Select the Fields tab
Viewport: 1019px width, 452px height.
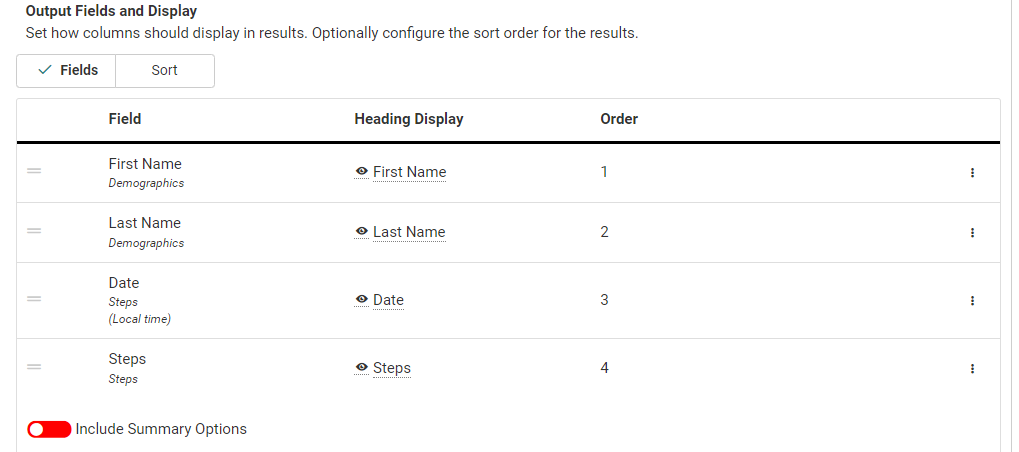click(67, 71)
